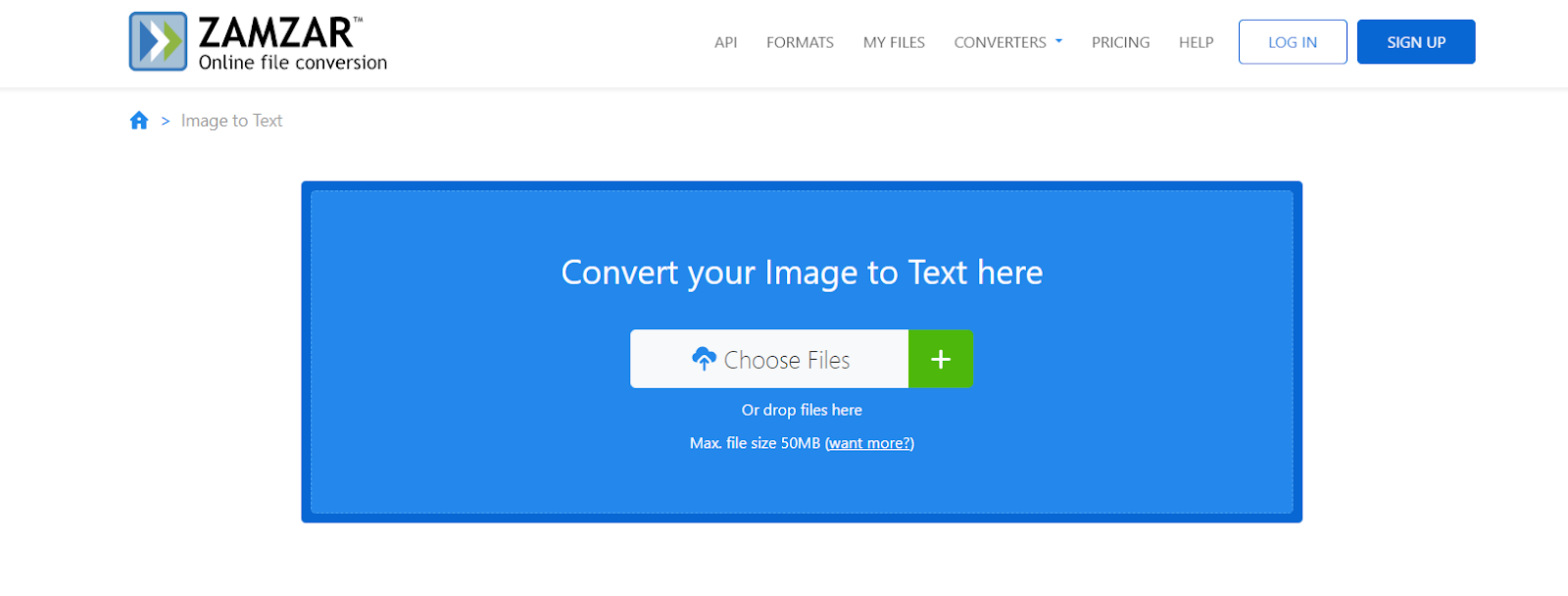This screenshot has width=1568, height=596.
Task: Follow the 'want more?' link
Action: pos(869,443)
